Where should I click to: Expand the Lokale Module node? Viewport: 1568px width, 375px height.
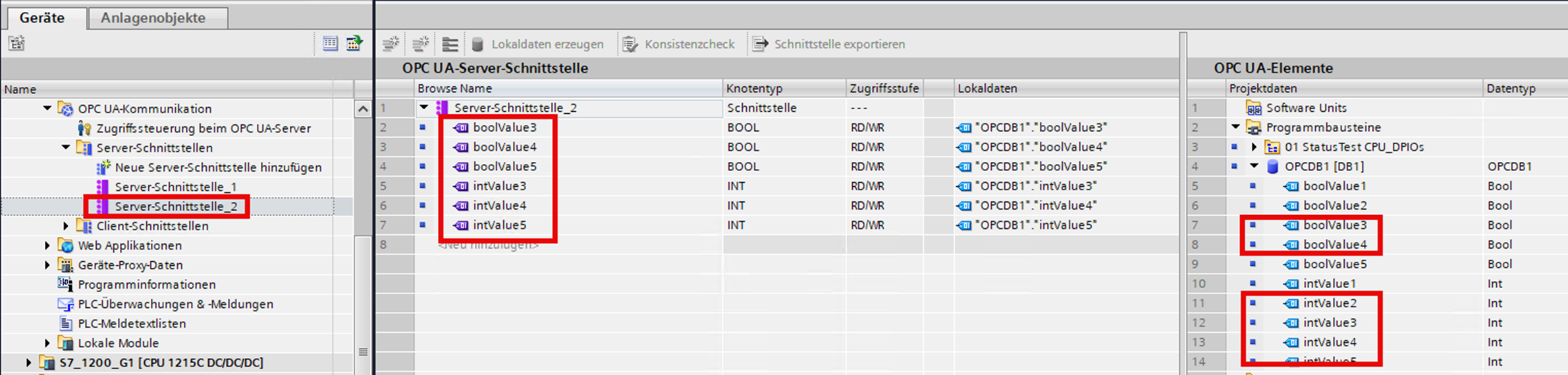(47, 343)
